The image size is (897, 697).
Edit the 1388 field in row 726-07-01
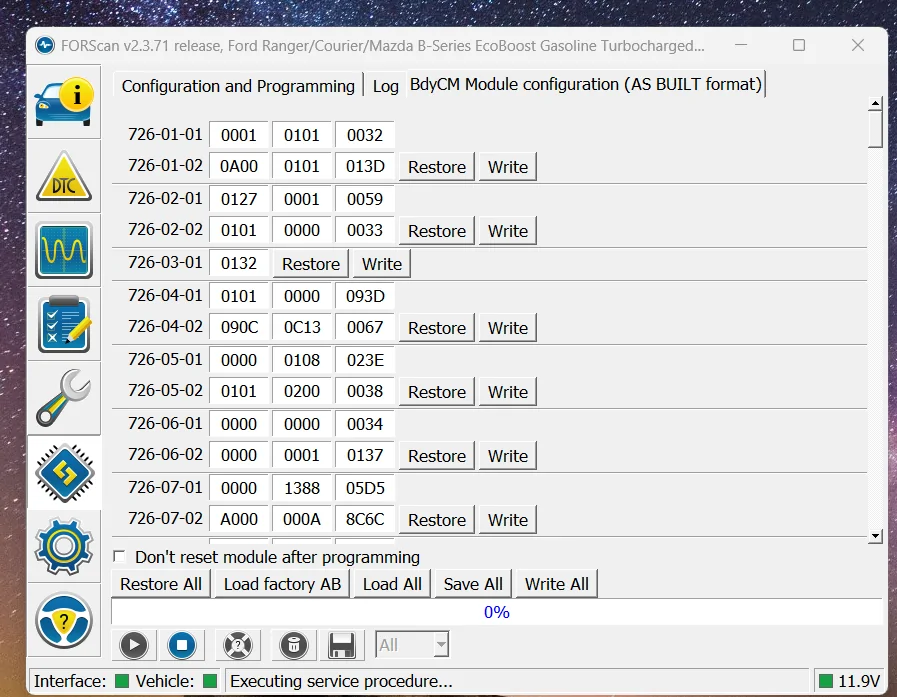point(302,489)
